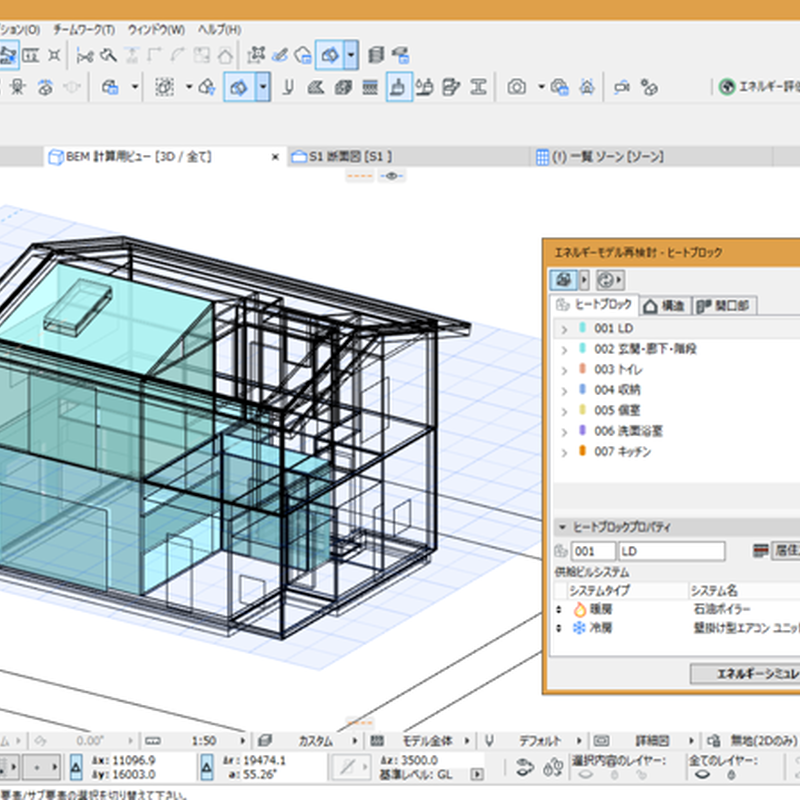Open the dropdown arrow next to camera icon
The image size is (800, 800).
pyautogui.click(x=541, y=87)
